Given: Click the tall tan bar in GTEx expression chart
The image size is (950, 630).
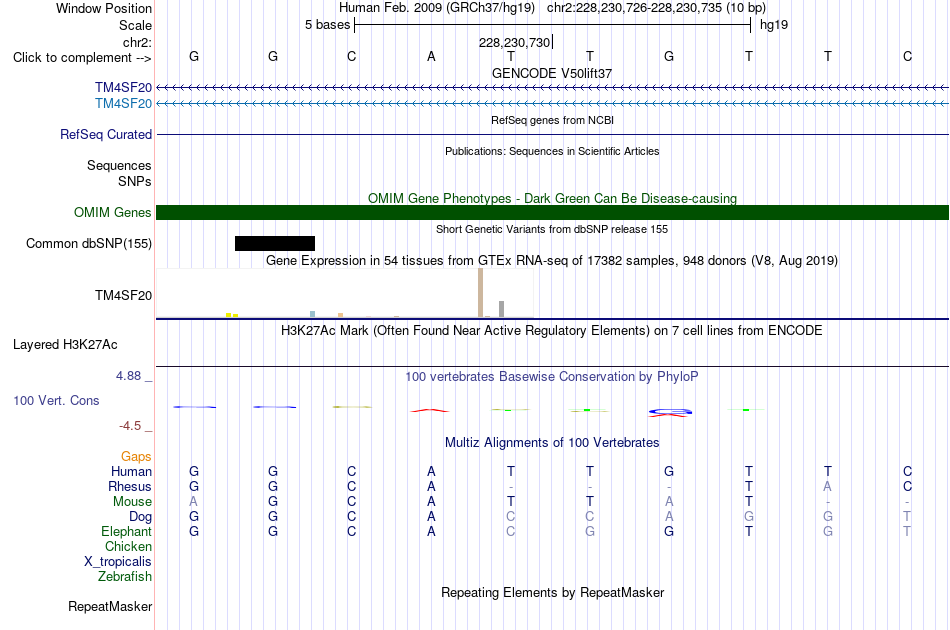Looking at the screenshot, I should pos(480,293).
